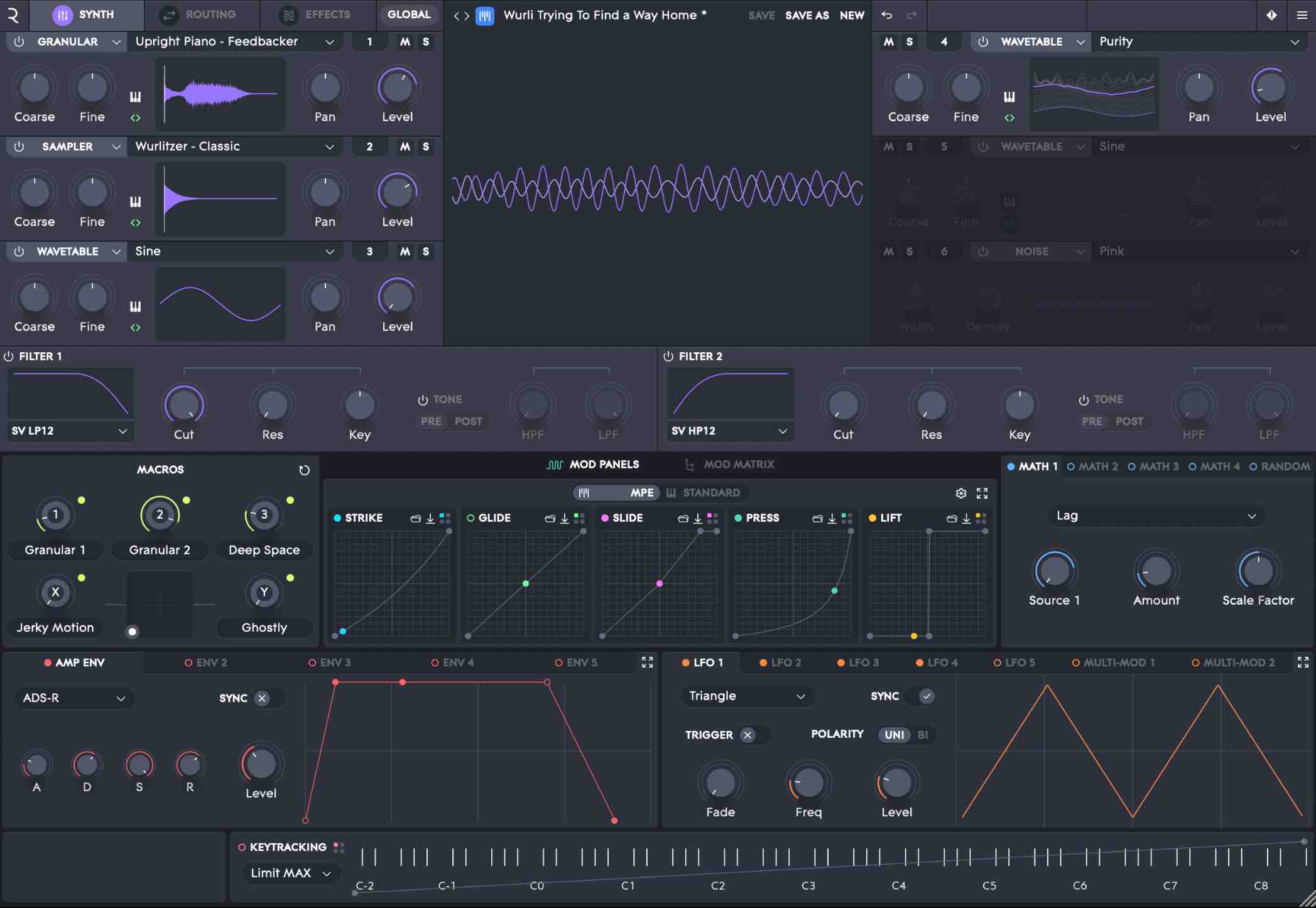Enable the LFO 1 trigger toggle
This screenshot has width=1316, height=908.
748,735
